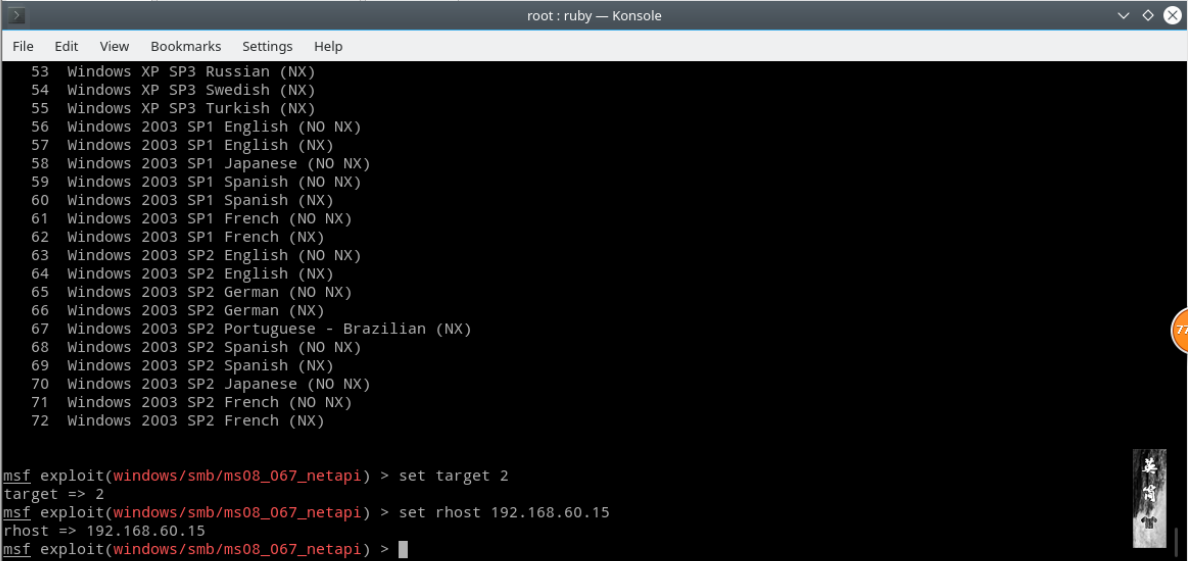1188x561 pixels.
Task: Open the View menu
Action: (114, 46)
